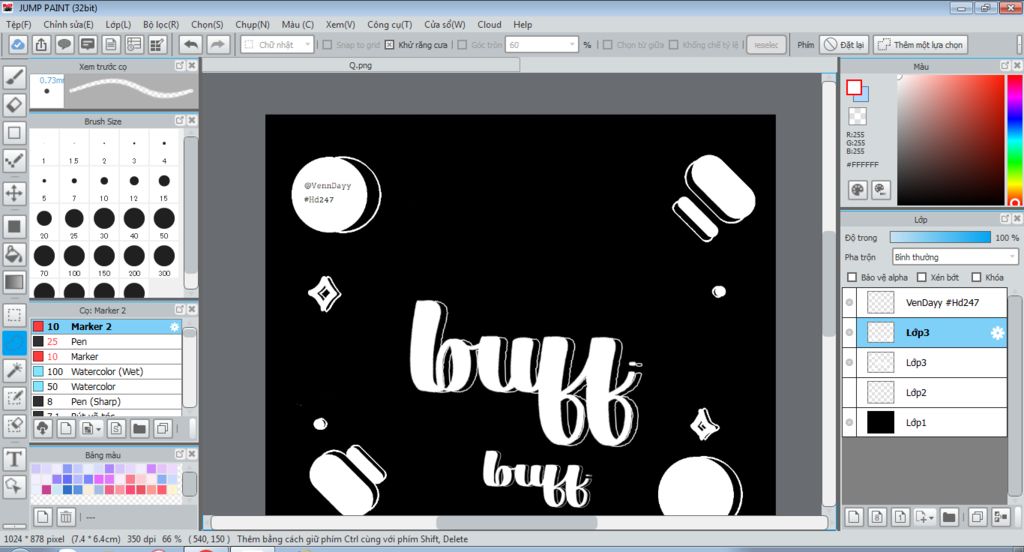Open Pha trộn Bình thường blend dropdown
This screenshot has height=552, width=1024.
click(x=955, y=257)
